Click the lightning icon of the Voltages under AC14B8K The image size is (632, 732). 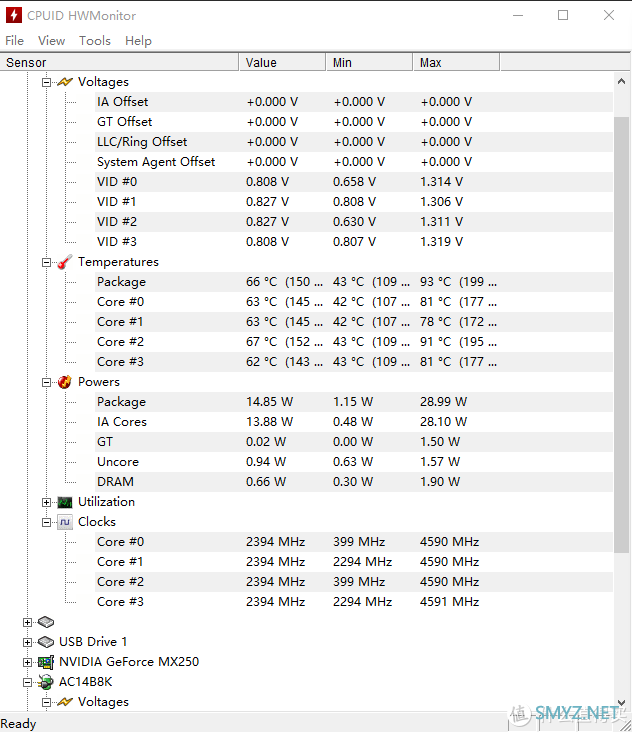65,702
